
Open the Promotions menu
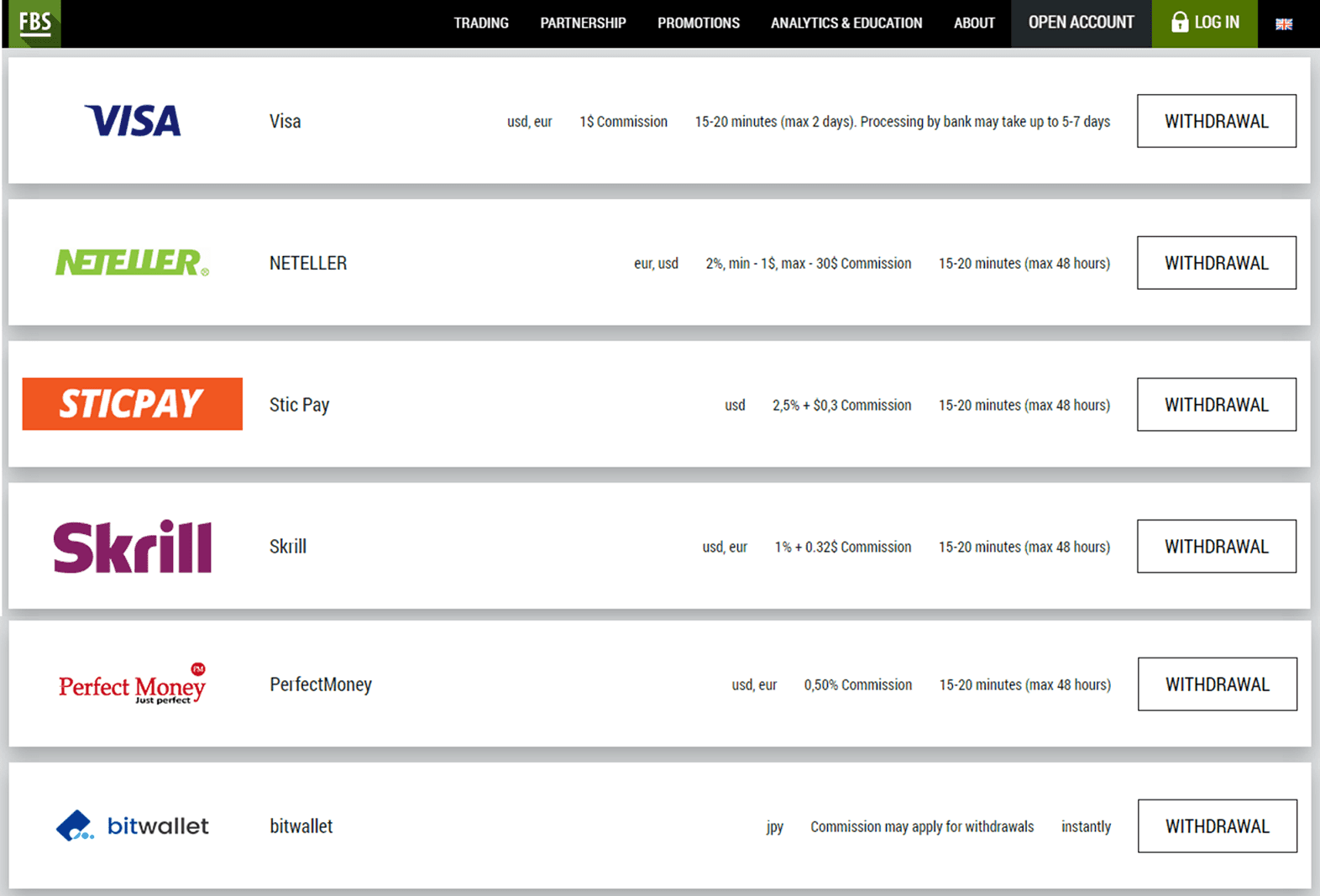pyautogui.click(x=699, y=23)
